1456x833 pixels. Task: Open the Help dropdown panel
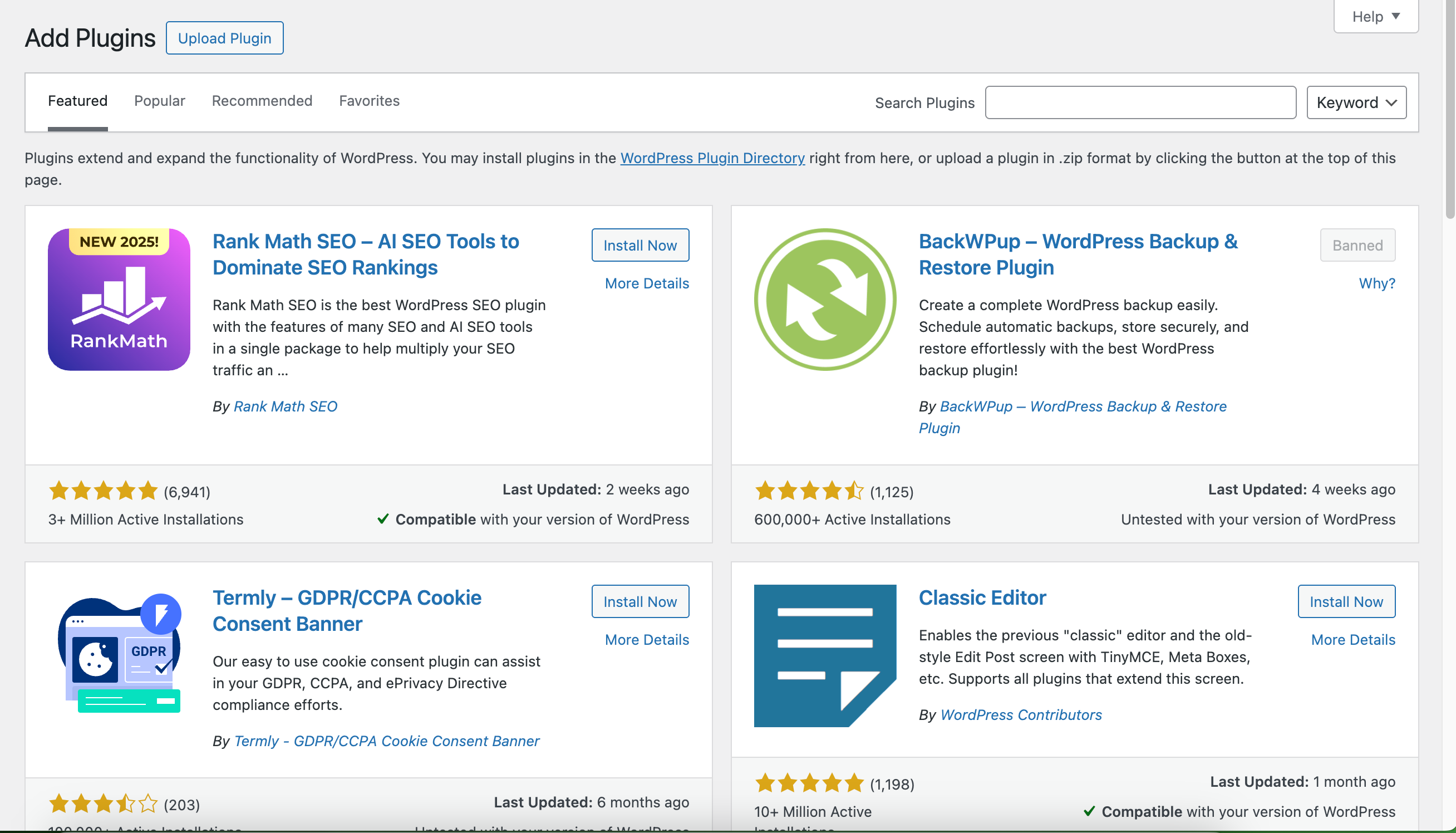pyautogui.click(x=1375, y=16)
